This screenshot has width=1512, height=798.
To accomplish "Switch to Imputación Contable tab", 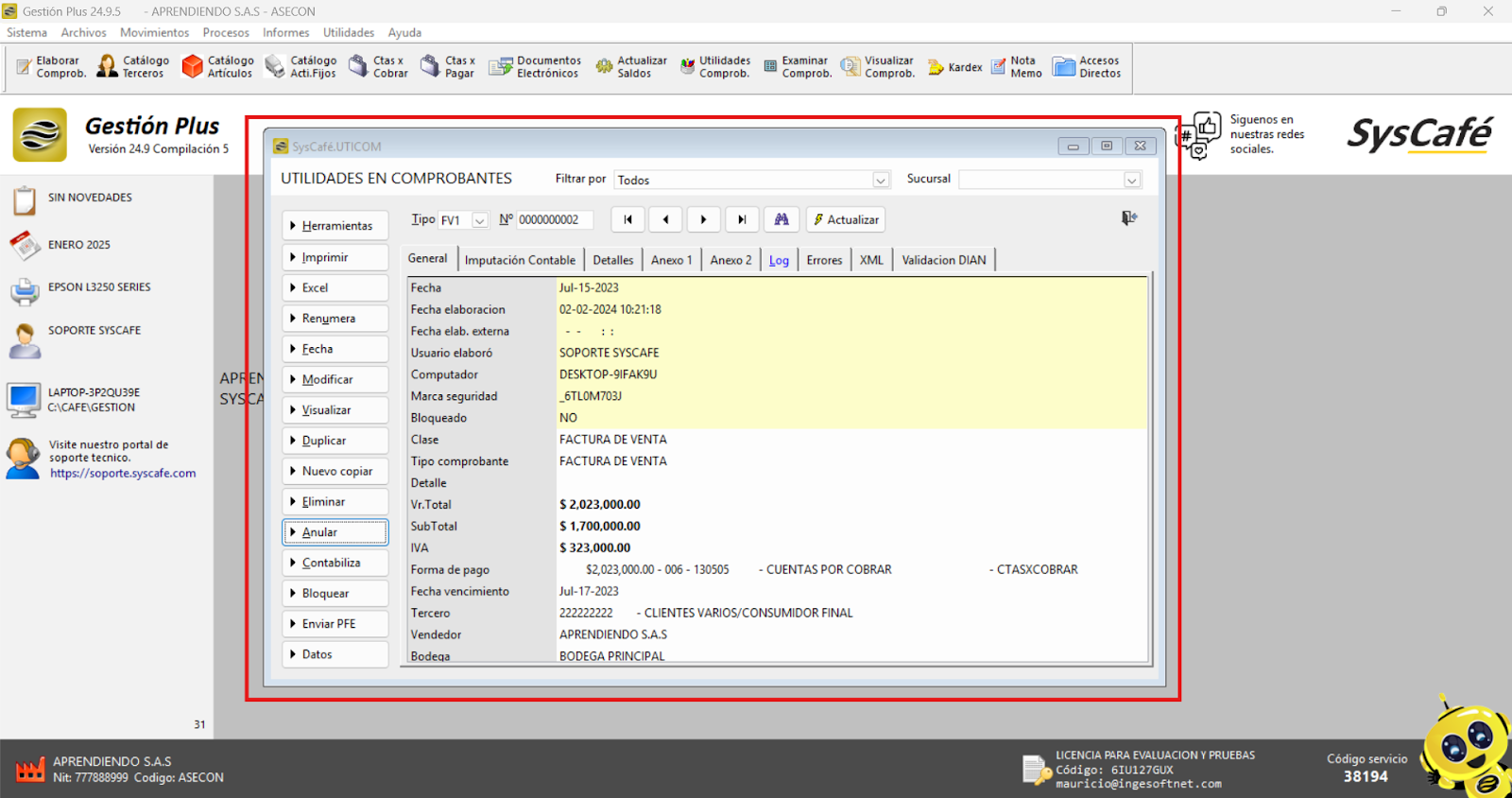I will click(520, 260).
